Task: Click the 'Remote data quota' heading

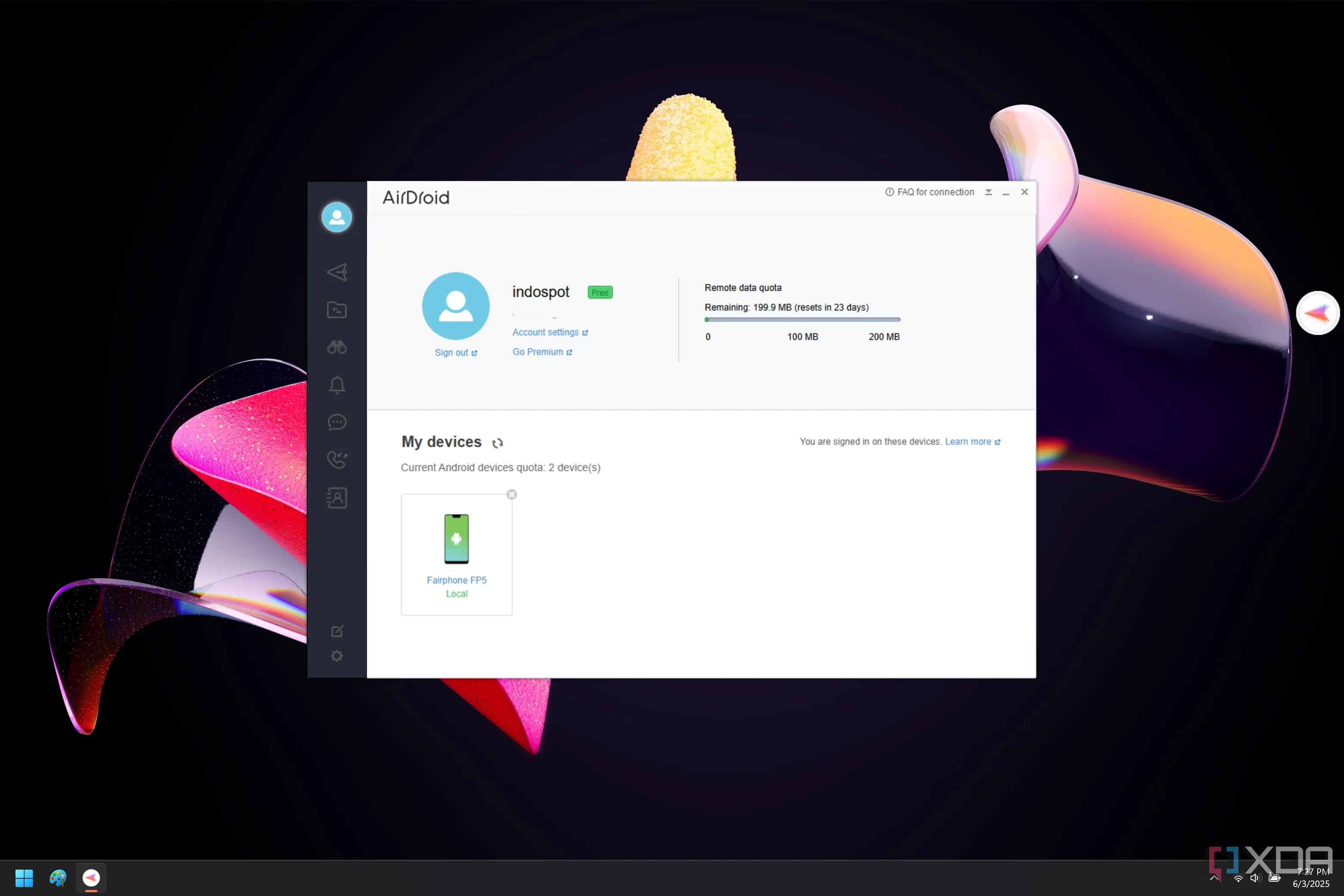Action: (x=743, y=288)
